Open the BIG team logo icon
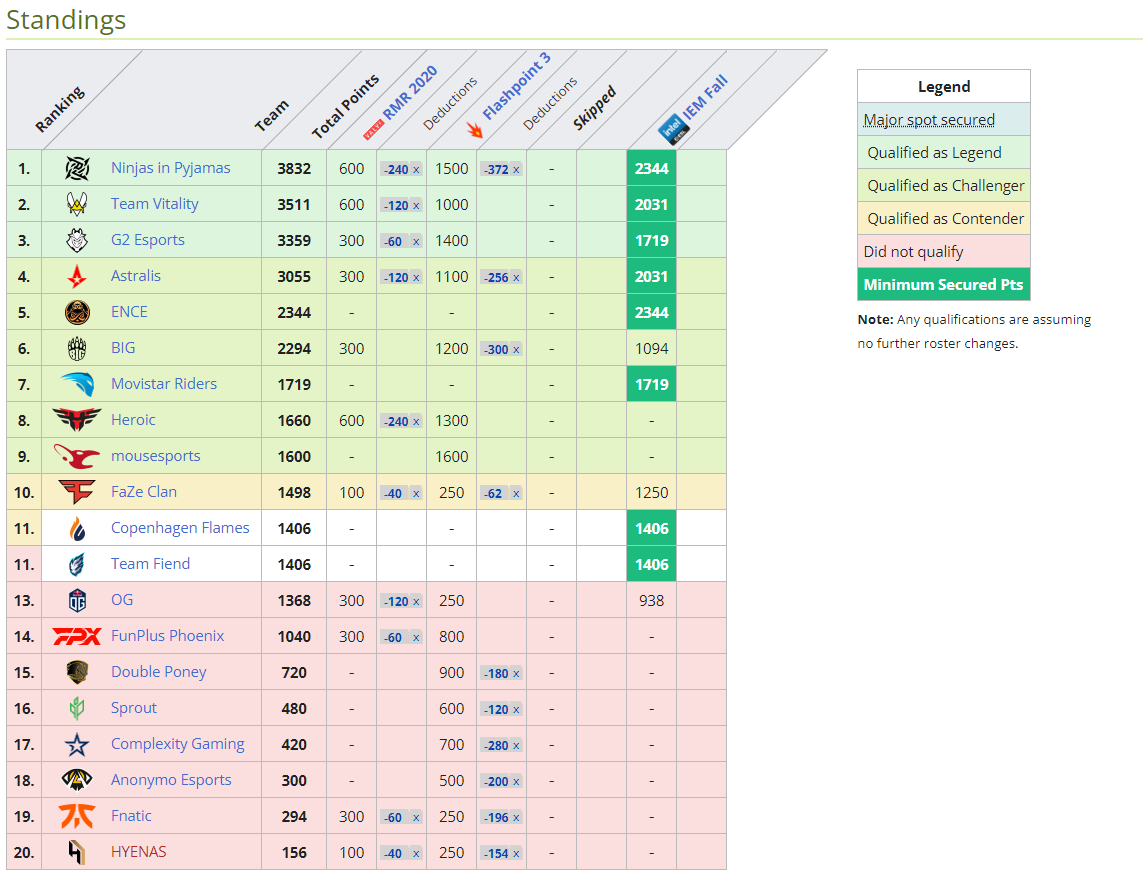The image size is (1143, 885). (x=77, y=348)
